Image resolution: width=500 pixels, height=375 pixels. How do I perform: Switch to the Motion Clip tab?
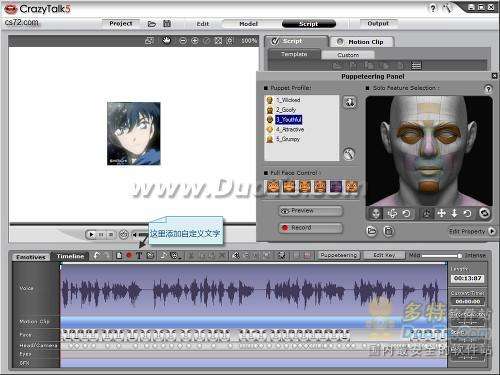click(x=362, y=42)
